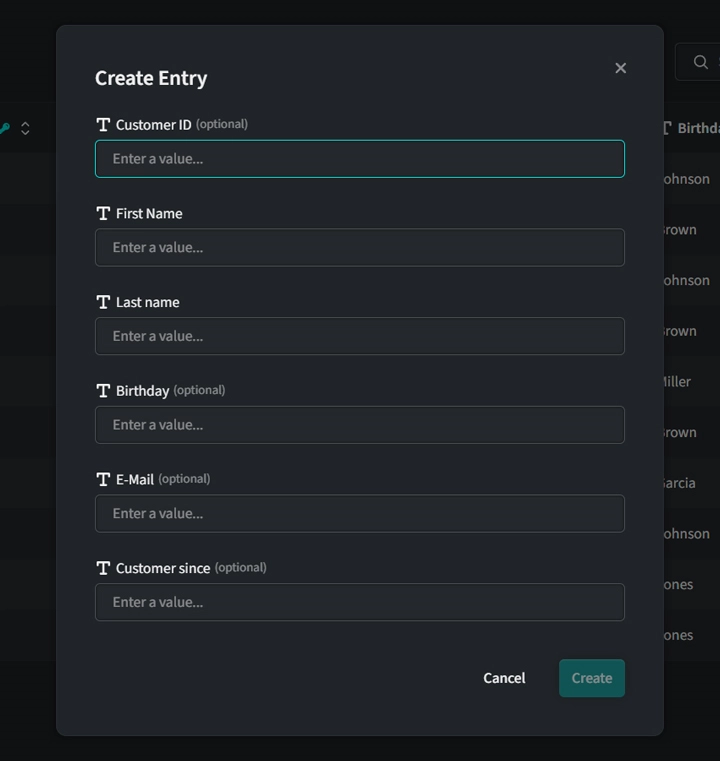Click the Miller cell in background table

coord(677,382)
